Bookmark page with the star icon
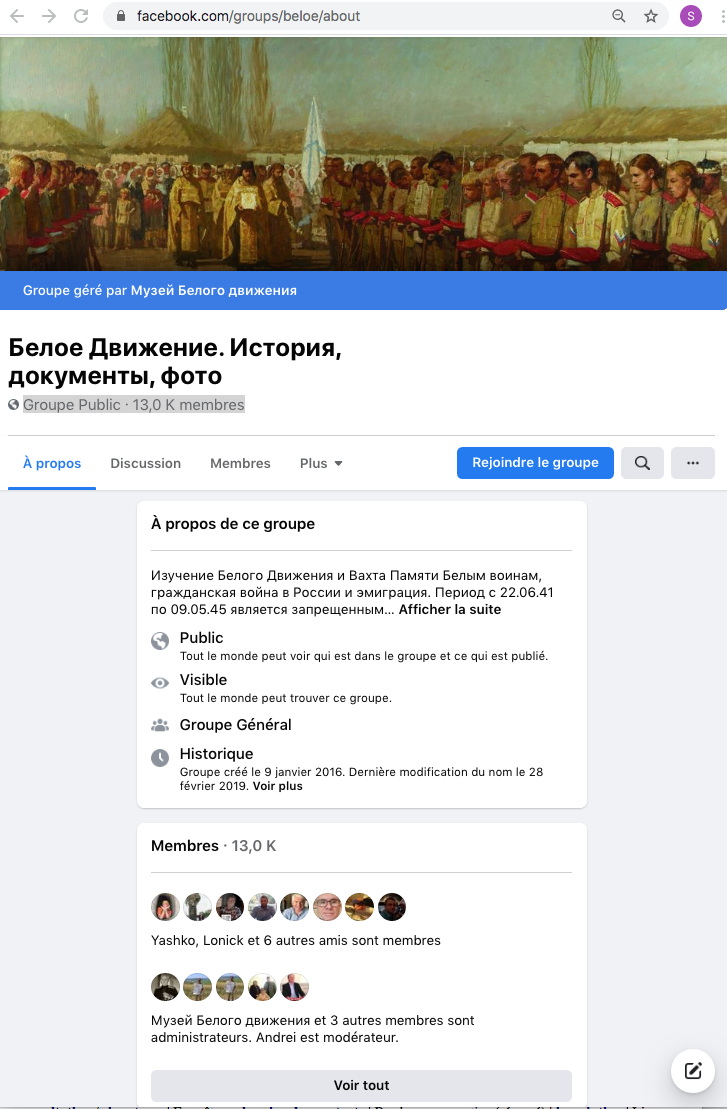This screenshot has height=1109, width=727. [651, 16]
